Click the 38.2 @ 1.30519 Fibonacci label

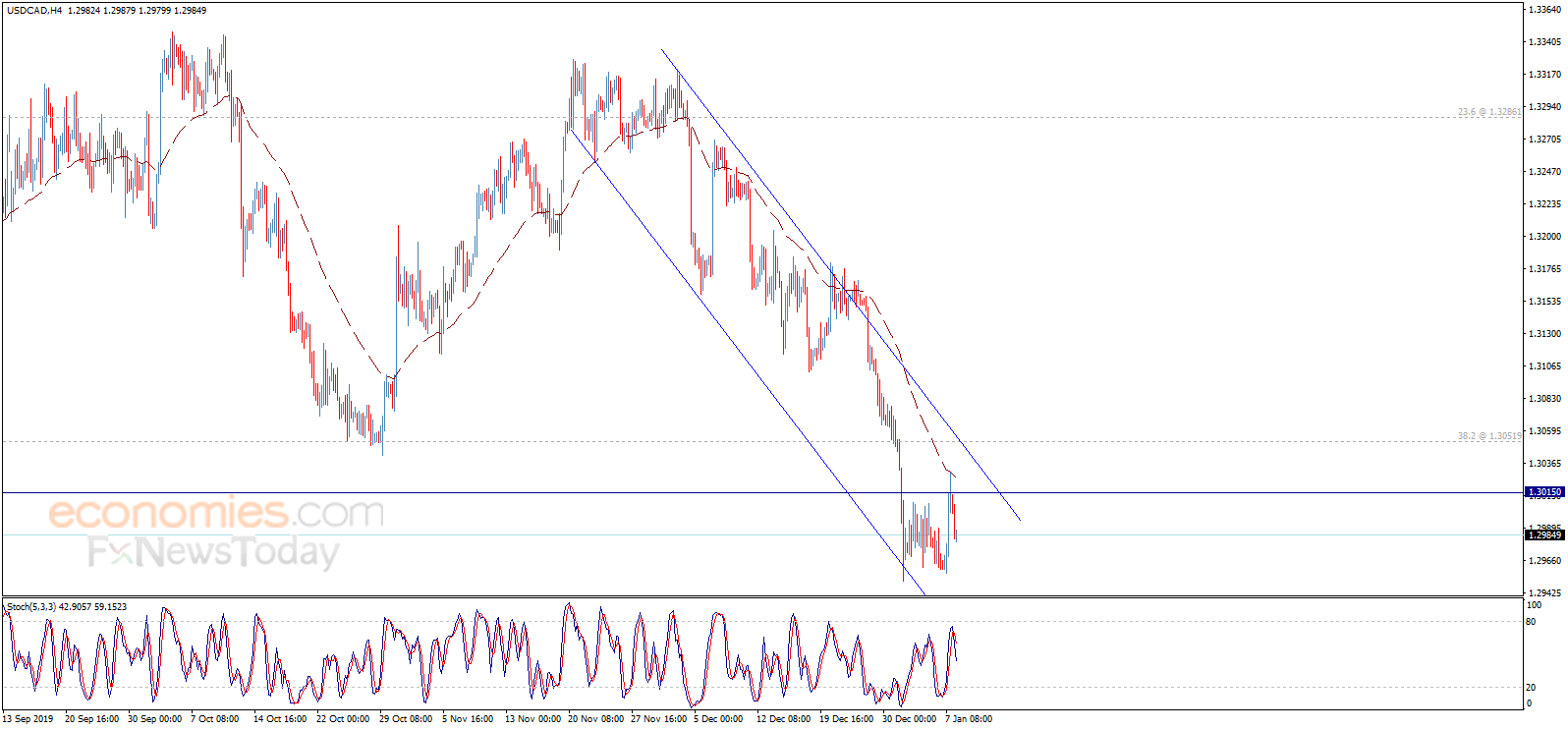[1489, 436]
